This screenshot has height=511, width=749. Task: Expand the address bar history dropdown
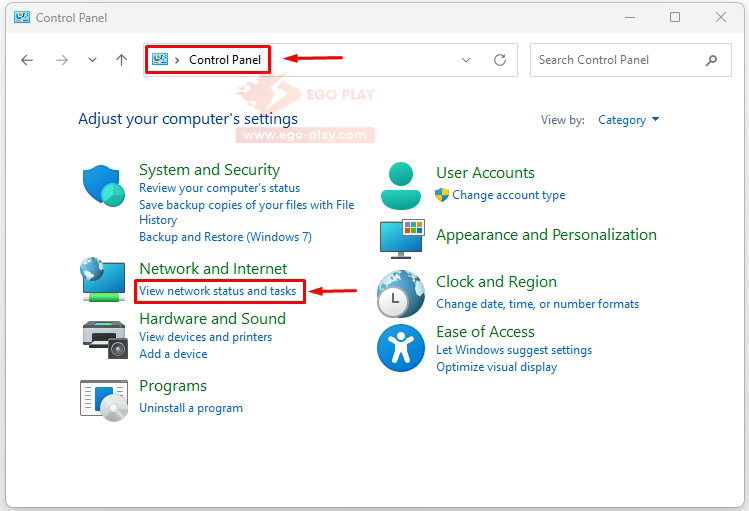click(466, 60)
